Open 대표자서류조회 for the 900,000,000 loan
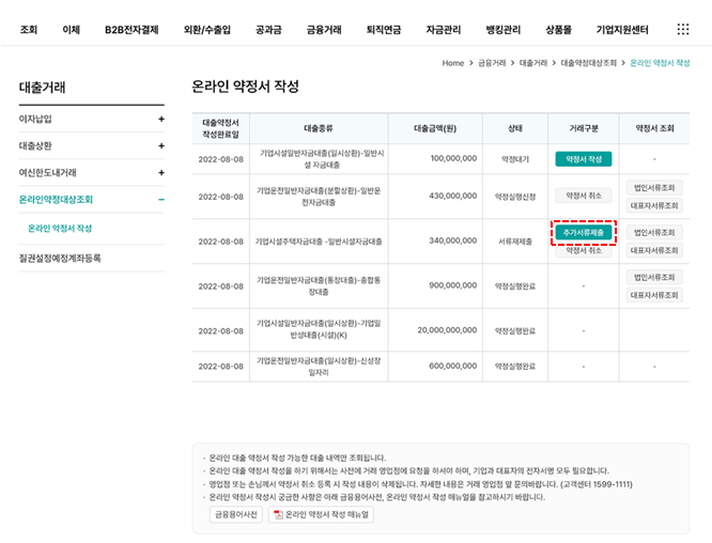 [x=654, y=295]
